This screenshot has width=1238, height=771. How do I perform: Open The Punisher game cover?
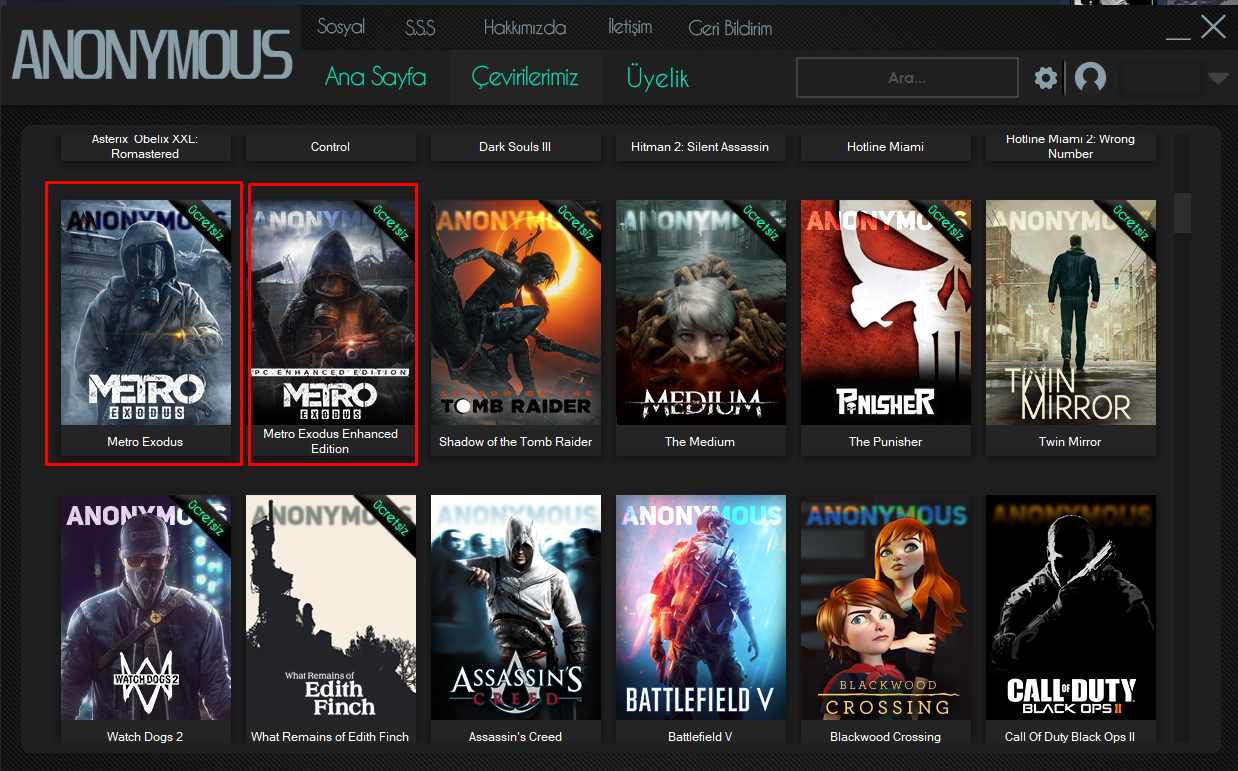(x=886, y=313)
